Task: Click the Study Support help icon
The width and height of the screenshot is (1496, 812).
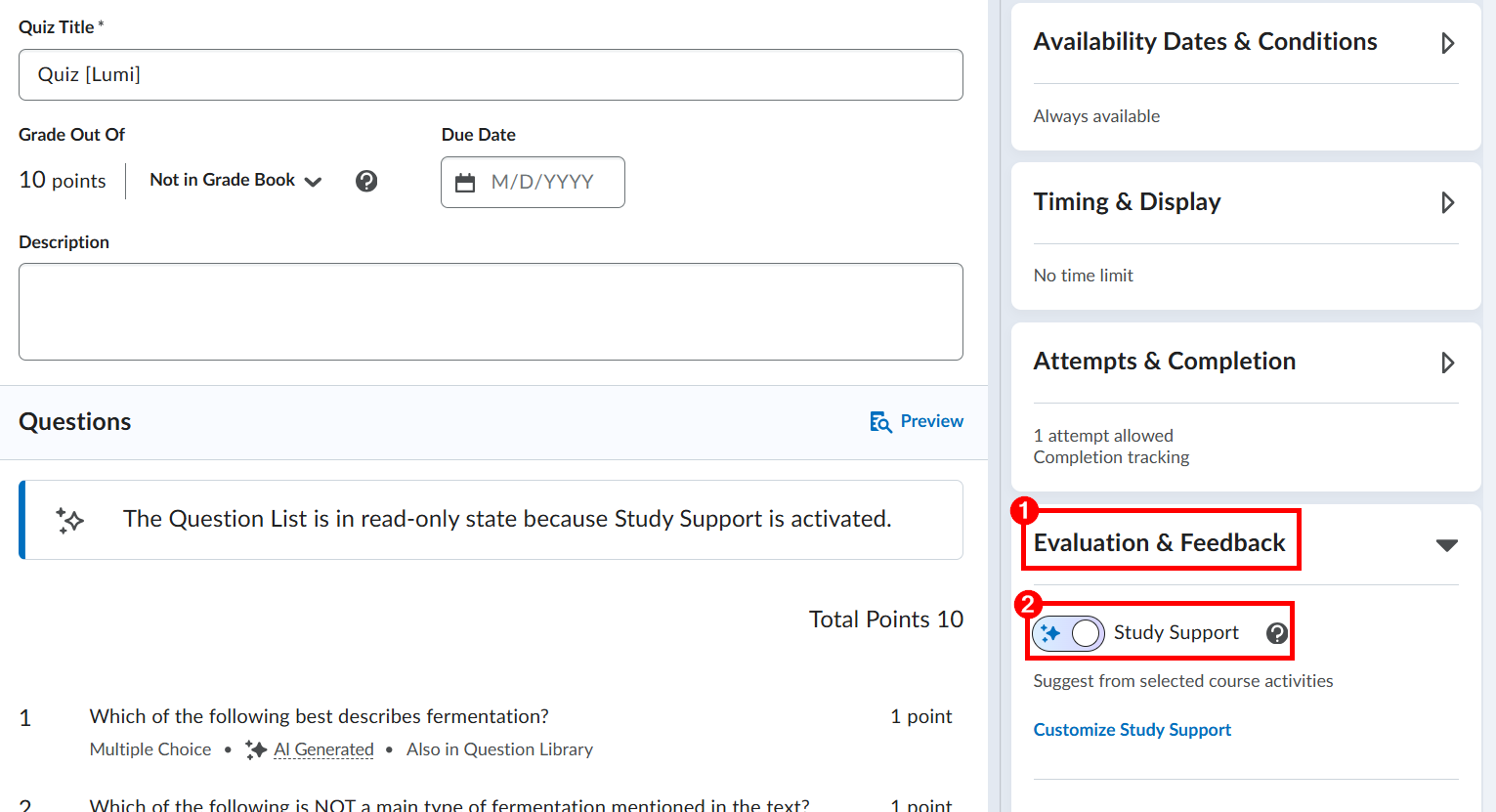Action: click(1276, 633)
